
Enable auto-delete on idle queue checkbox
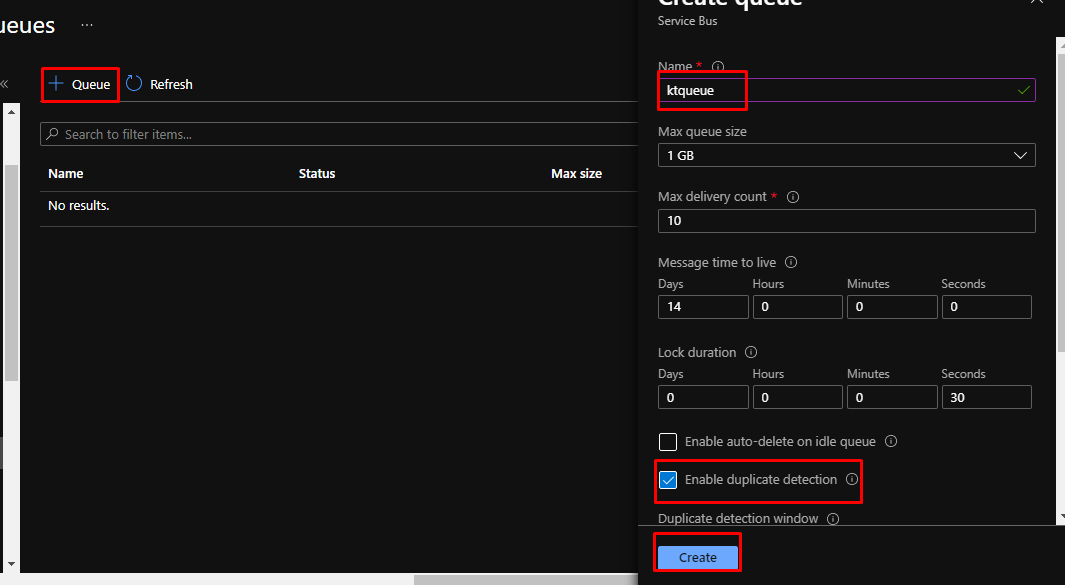tap(668, 441)
